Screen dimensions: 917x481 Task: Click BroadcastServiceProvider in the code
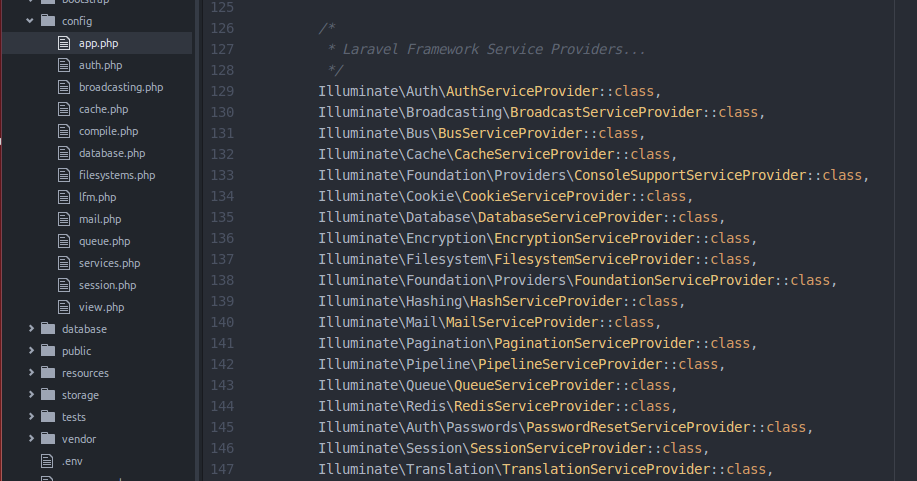point(606,112)
